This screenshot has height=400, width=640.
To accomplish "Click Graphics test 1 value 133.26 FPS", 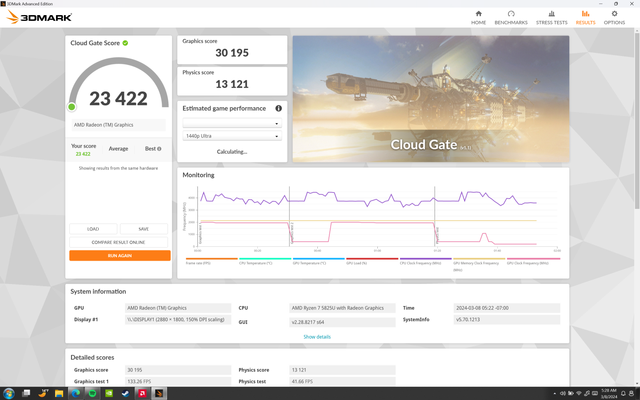I will pos(178,381).
